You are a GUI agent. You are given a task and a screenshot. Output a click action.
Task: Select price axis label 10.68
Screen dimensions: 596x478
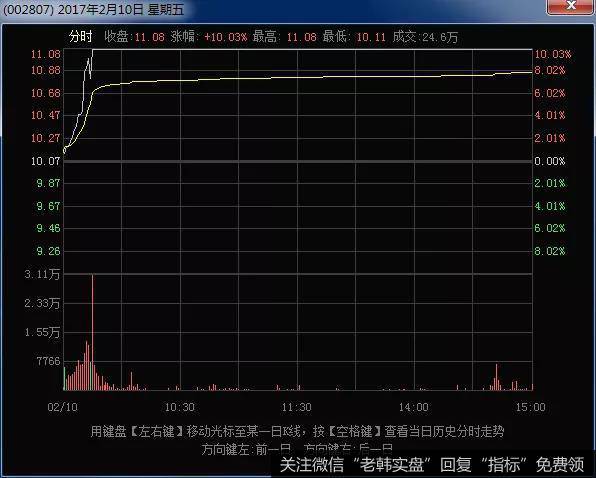tap(46, 93)
